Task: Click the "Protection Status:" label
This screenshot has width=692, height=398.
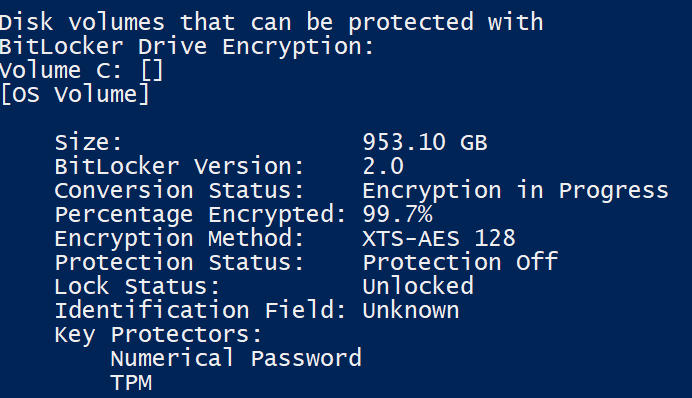Action: coord(180,263)
